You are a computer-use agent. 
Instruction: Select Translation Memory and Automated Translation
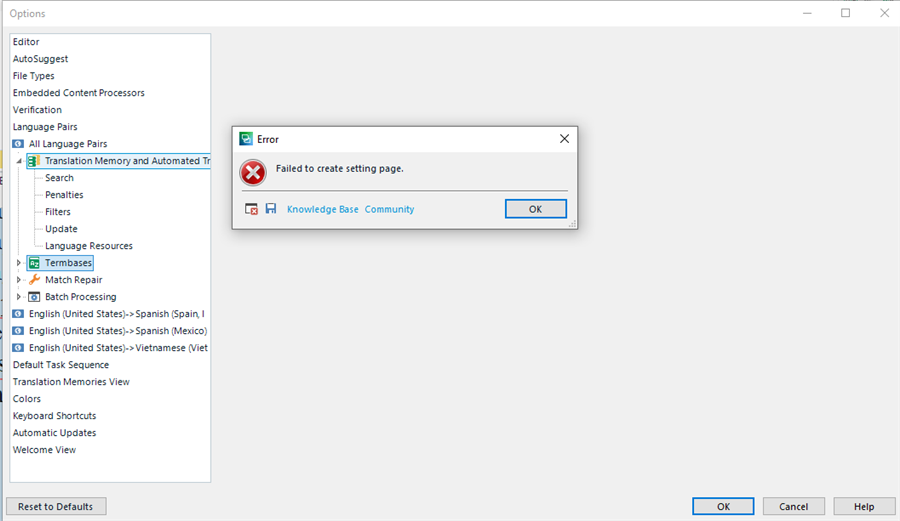[127, 161]
